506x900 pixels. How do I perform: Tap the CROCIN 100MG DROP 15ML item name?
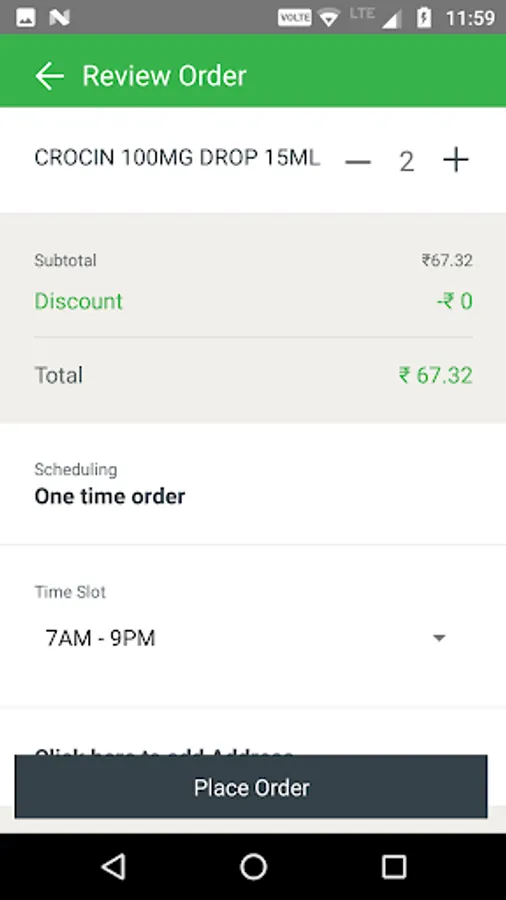(x=177, y=158)
